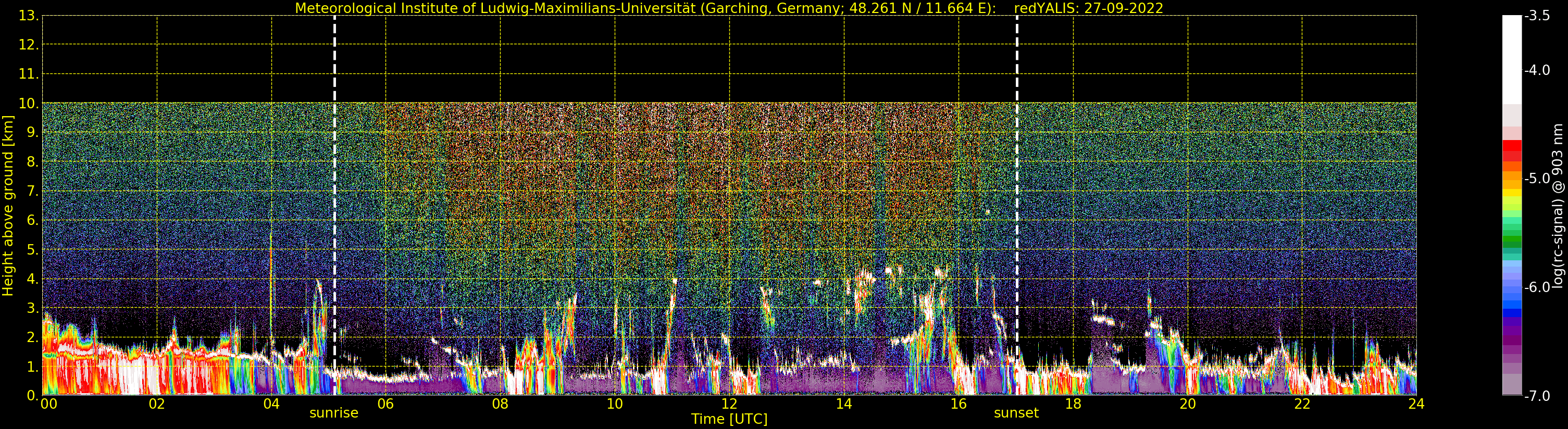Click the '4.' height axis tick label
This screenshot has height=429, width=1568.
coord(33,279)
